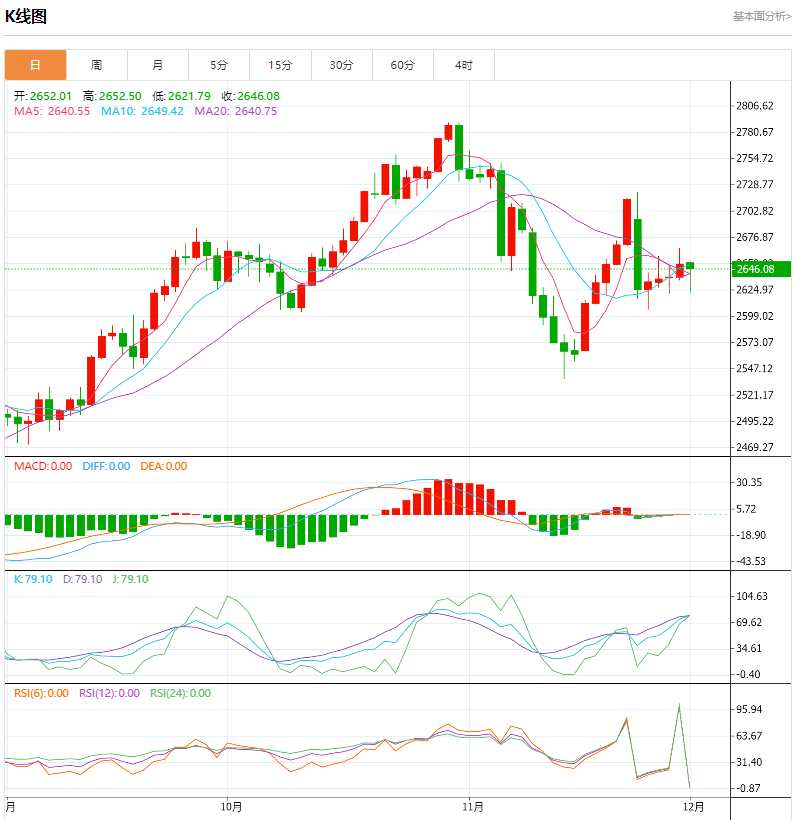Click the 31.40 RSI axis label
Viewport: 795px width, 820px height.
point(748,762)
